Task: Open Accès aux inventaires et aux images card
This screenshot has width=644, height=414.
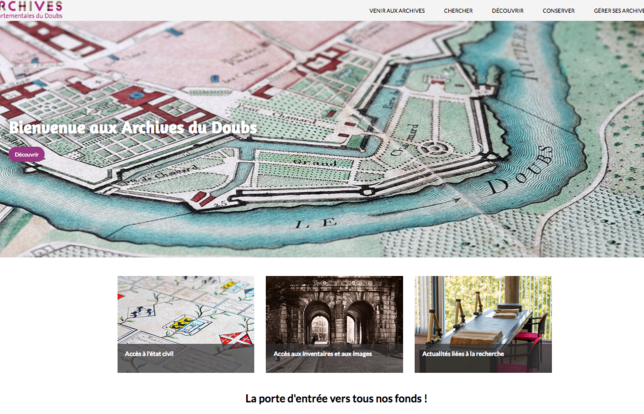Action: pyautogui.click(x=334, y=324)
